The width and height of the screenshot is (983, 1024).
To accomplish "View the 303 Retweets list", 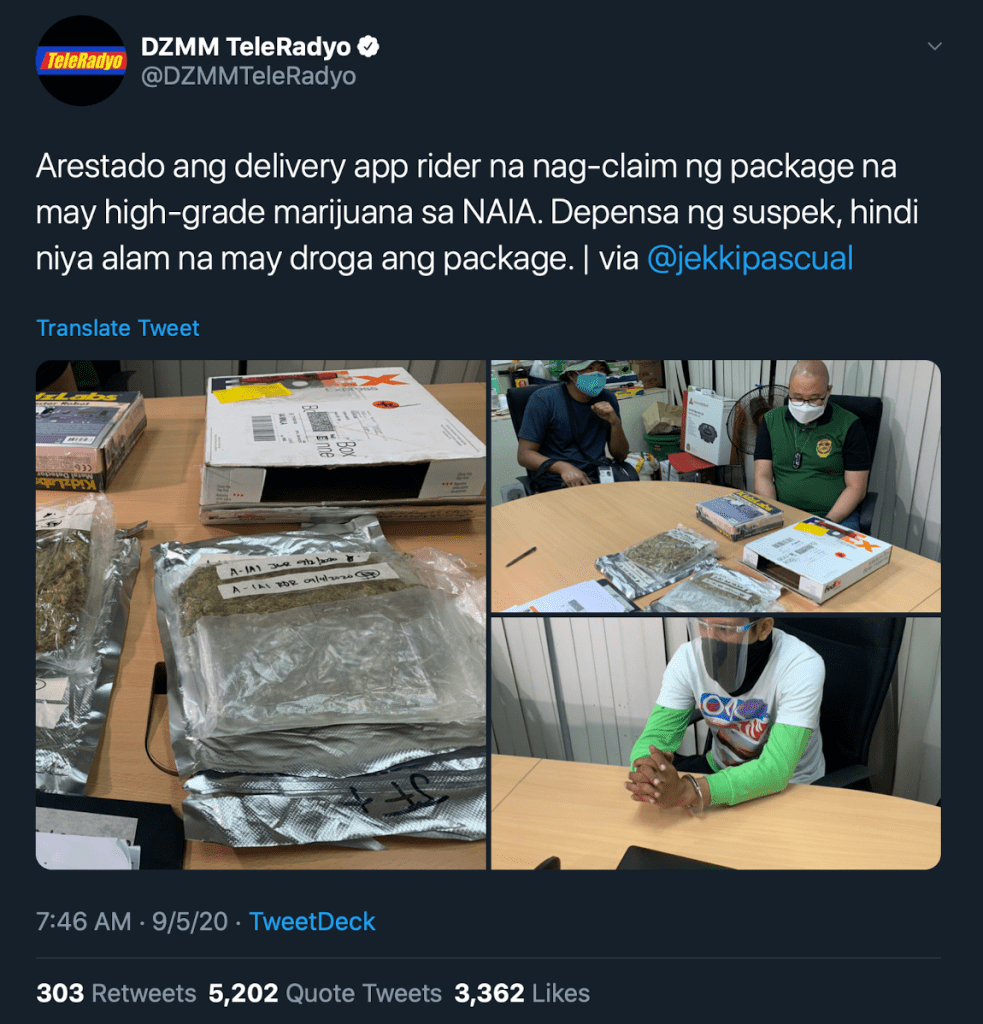I will [116, 993].
